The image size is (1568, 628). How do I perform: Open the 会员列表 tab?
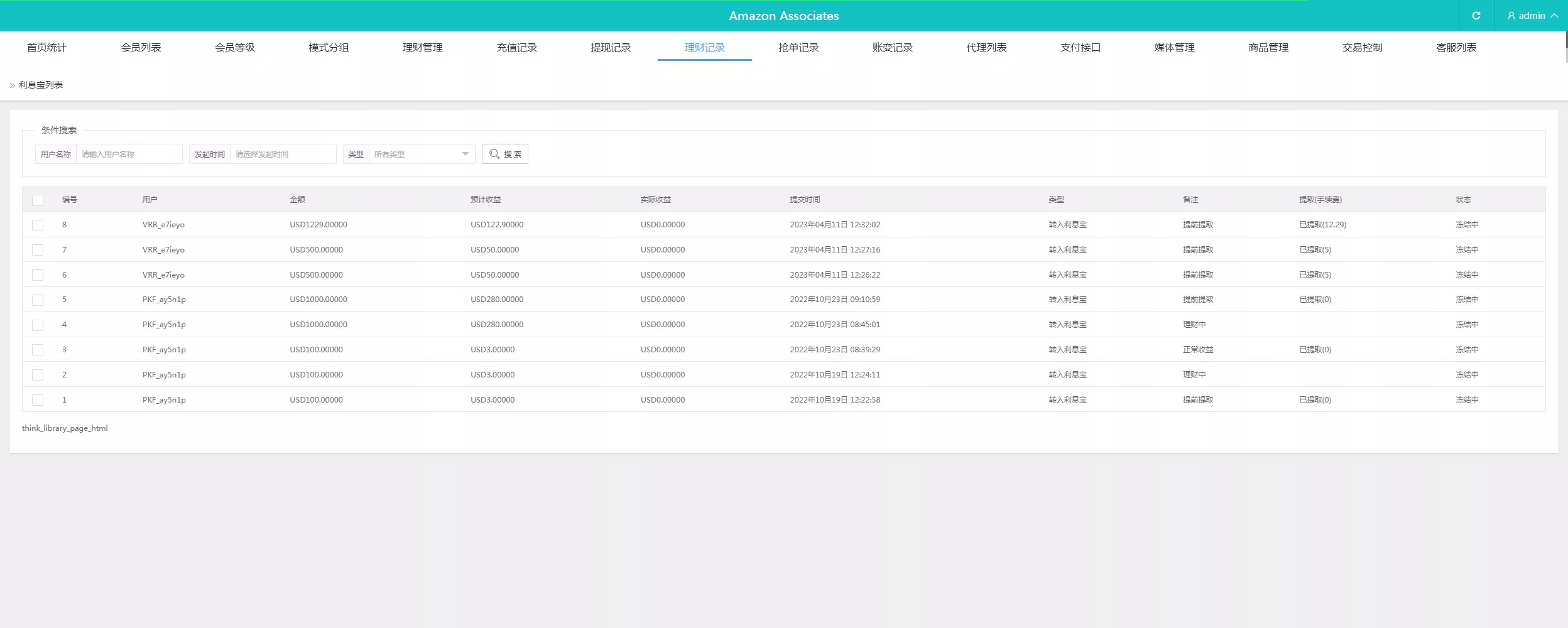141,48
